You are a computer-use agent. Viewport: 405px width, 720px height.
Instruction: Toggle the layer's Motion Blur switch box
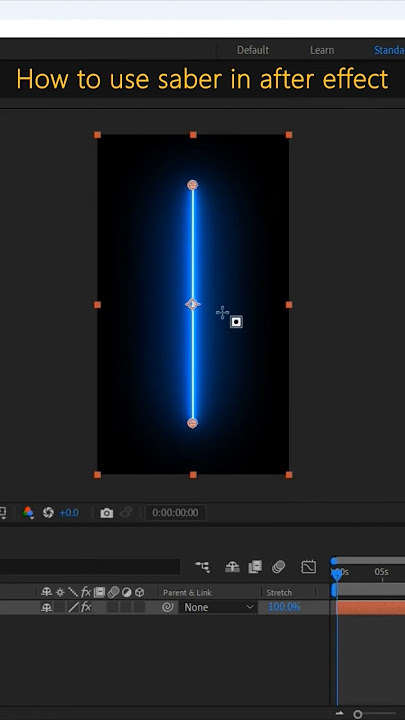[113, 608]
